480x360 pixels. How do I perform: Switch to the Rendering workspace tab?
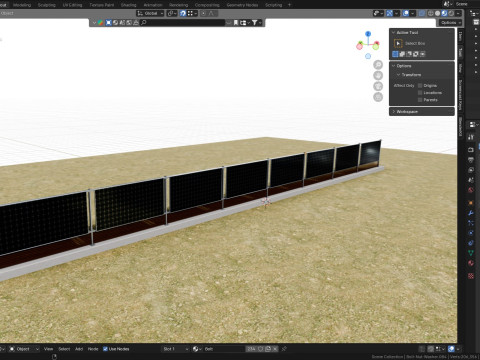pos(178,5)
